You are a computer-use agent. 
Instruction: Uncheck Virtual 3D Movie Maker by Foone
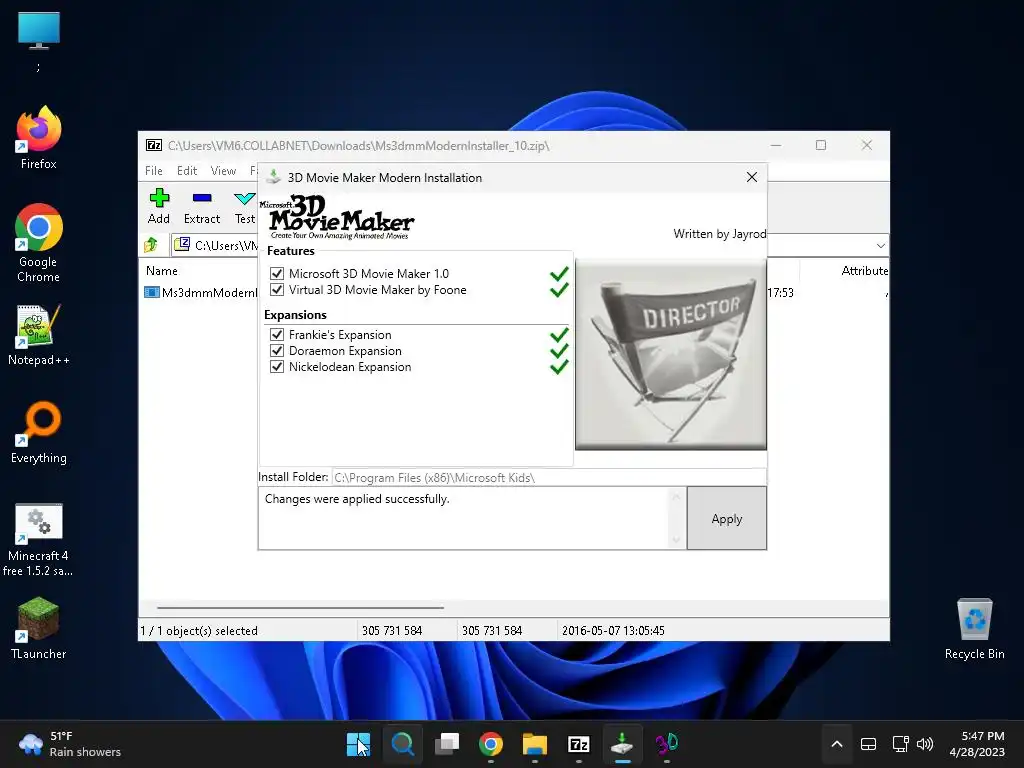point(277,290)
